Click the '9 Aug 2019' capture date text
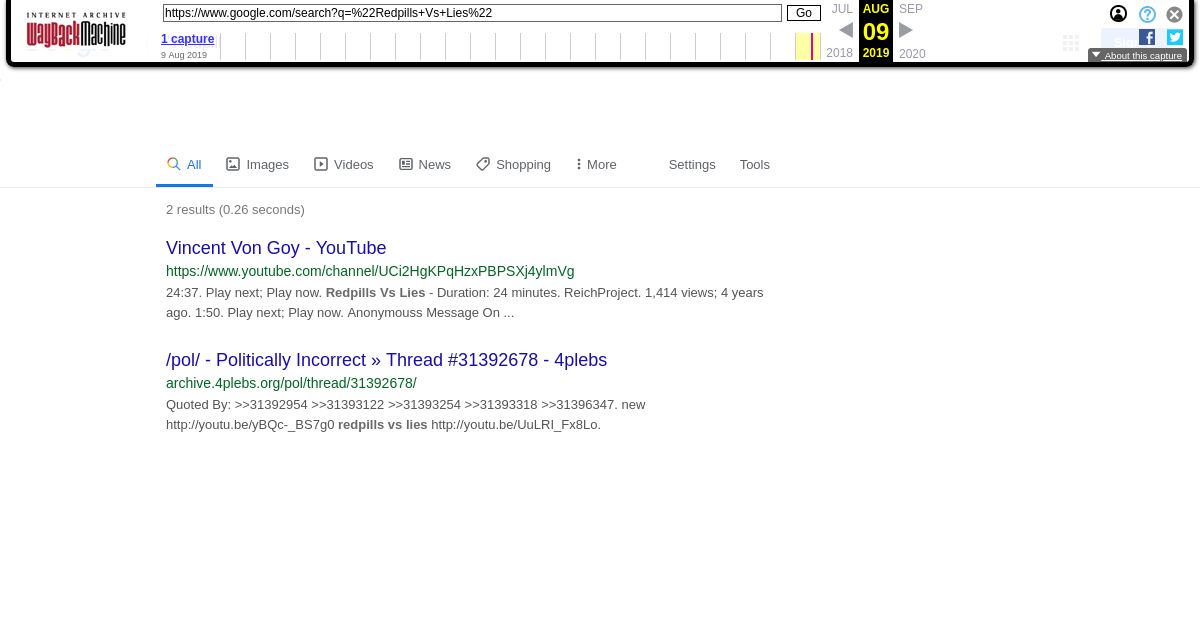Screen dimensions: 1200x630 click(184, 55)
